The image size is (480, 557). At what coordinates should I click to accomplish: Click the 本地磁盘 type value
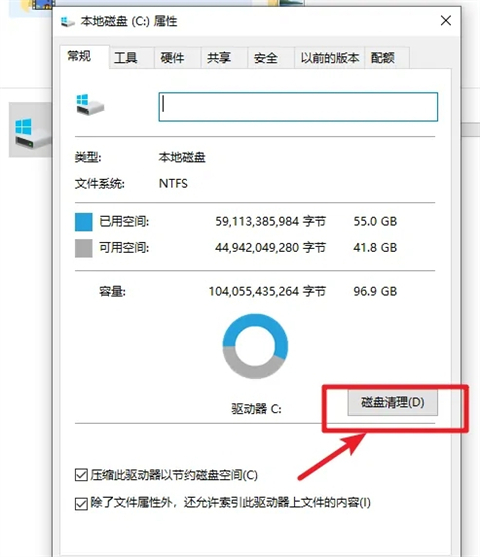(x=182, y=157)
